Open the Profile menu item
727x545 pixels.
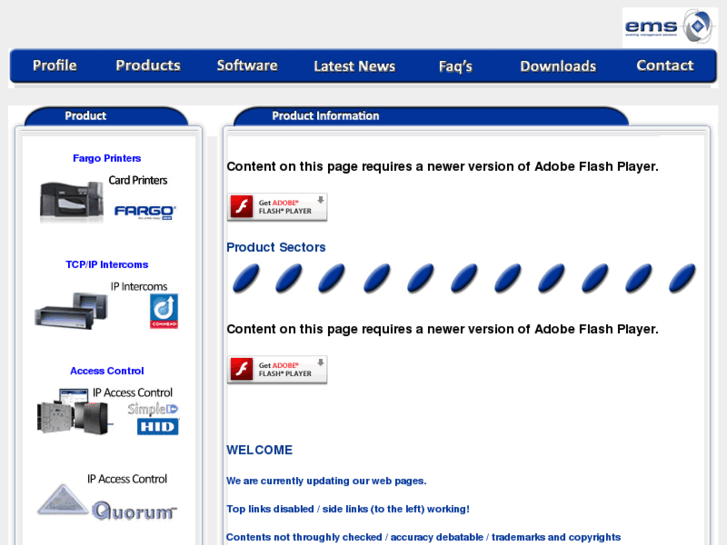tap(55, 65)
